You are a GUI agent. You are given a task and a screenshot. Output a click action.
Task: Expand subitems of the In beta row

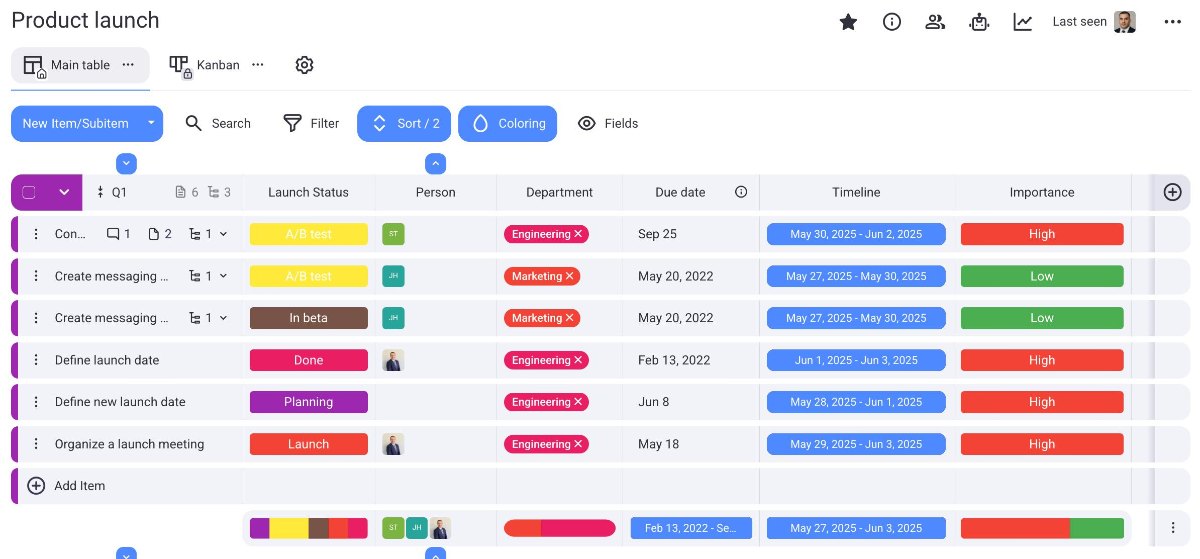pos(223,318)
